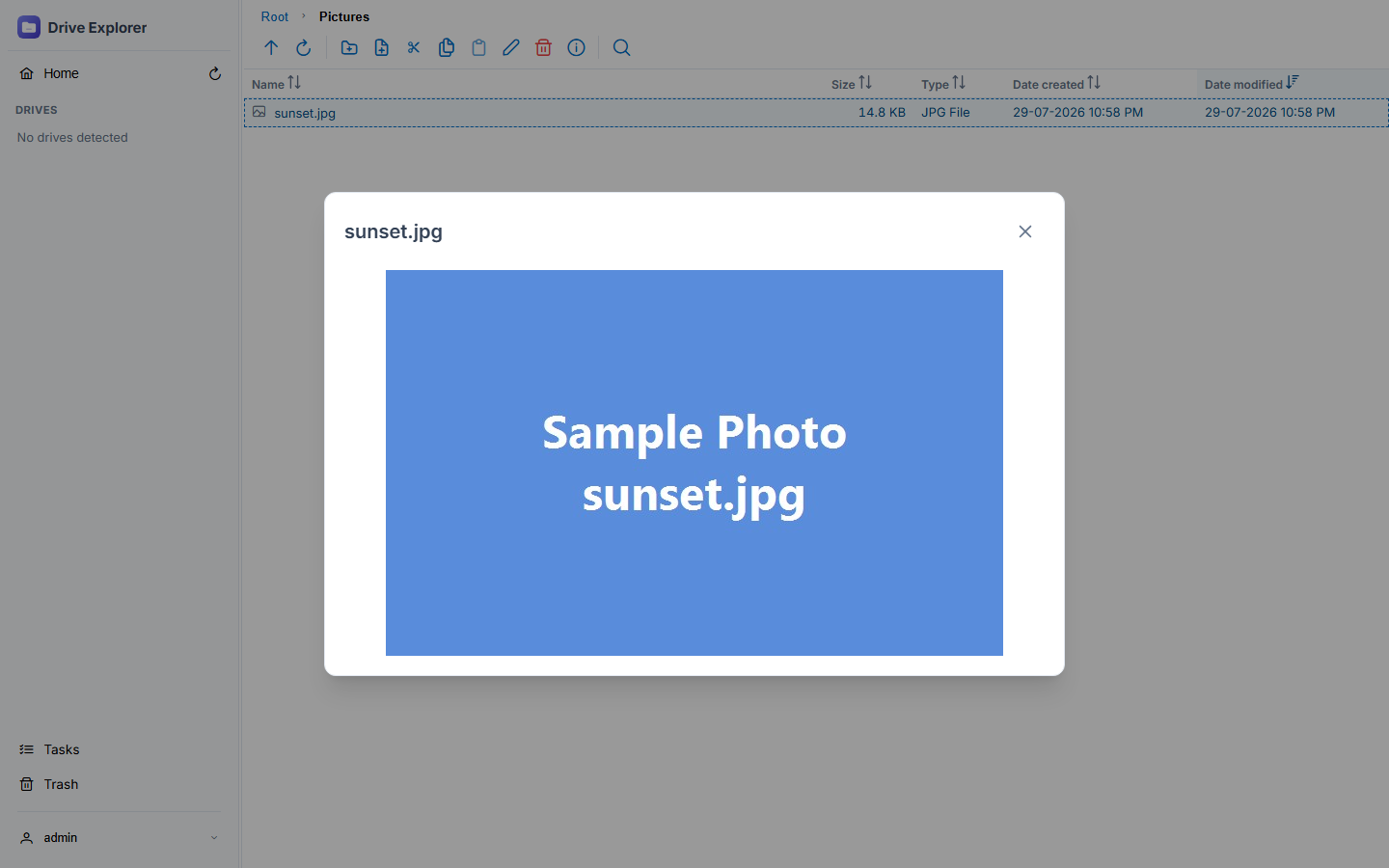Close the sunset.jpg preview dialog
This screenshot has width=1389, height=868.
[x=1025, y=231]
